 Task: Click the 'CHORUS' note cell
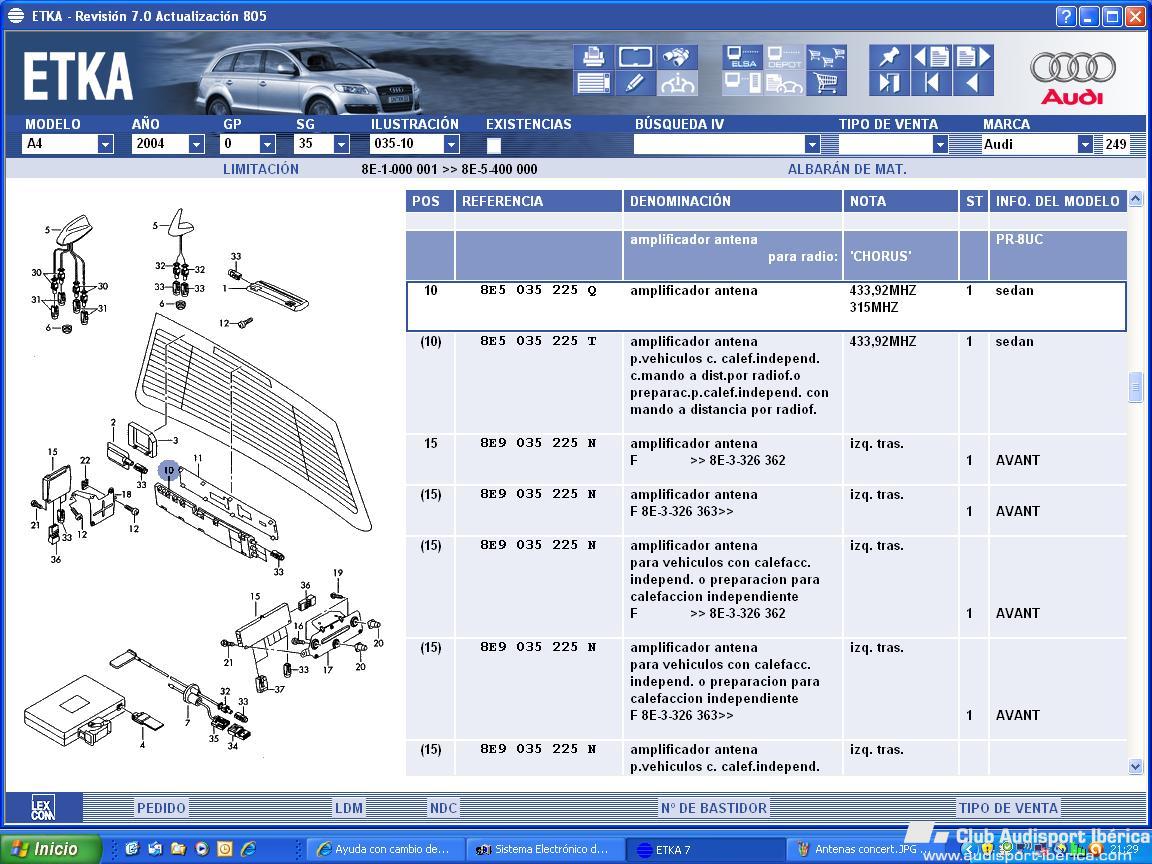click(881, 256)
